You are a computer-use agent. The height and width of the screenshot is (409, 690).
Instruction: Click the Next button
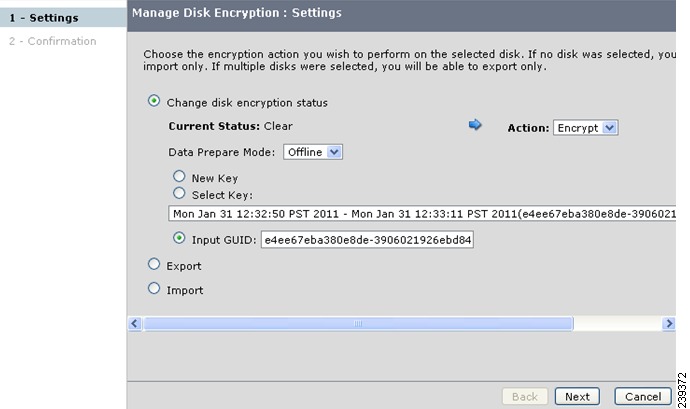(x=577, y=397)
